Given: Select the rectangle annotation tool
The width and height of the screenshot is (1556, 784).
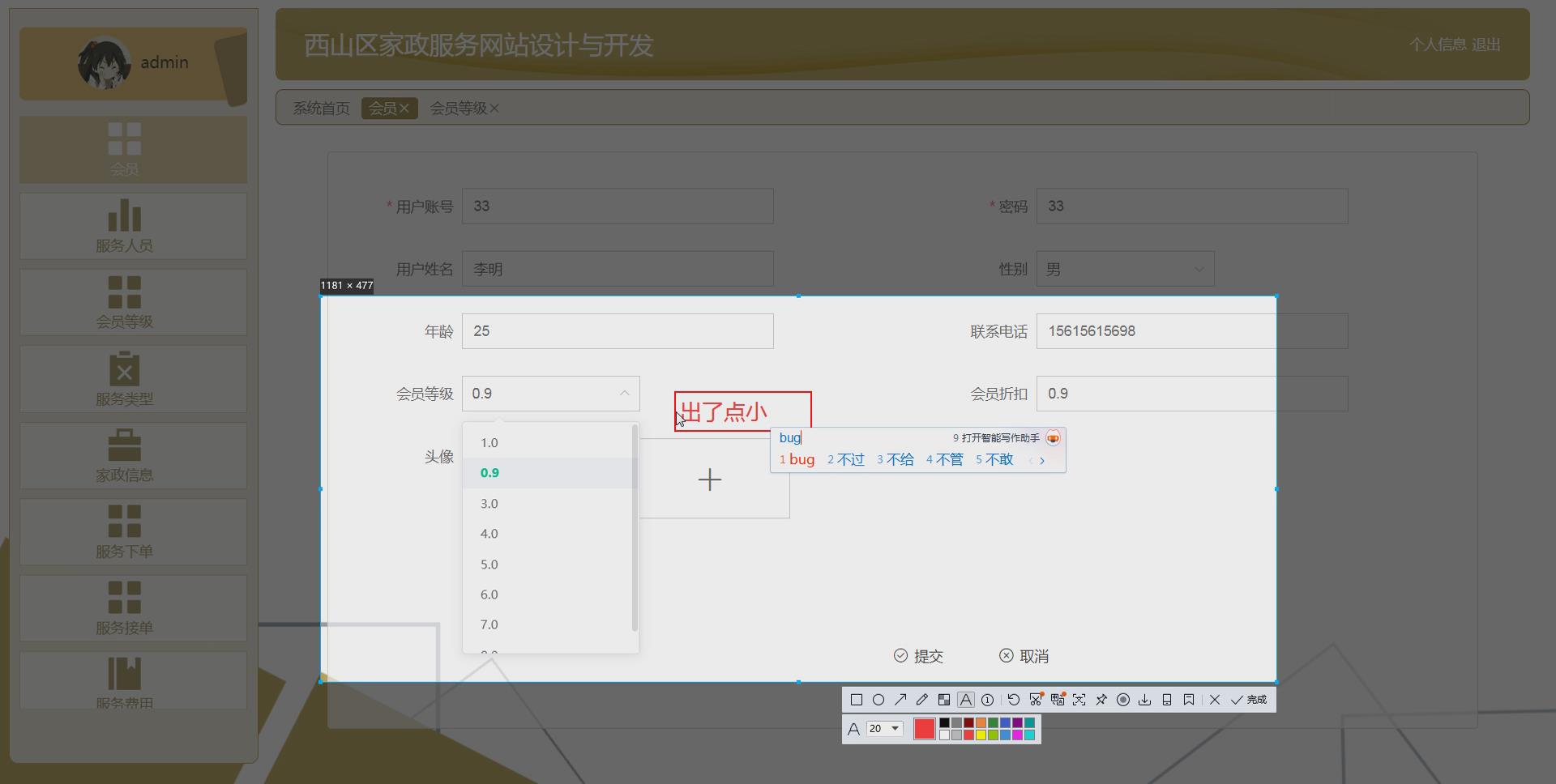Looking at the screenshot, I should 857,700.
